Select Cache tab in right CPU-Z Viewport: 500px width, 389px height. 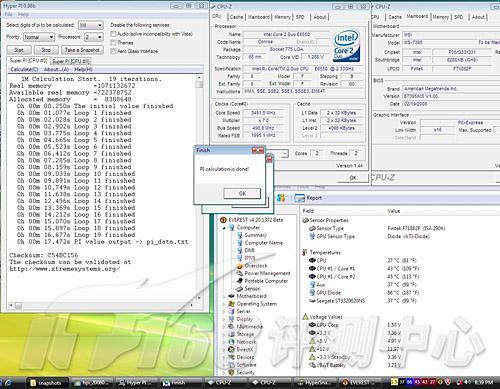click(395, 17)
